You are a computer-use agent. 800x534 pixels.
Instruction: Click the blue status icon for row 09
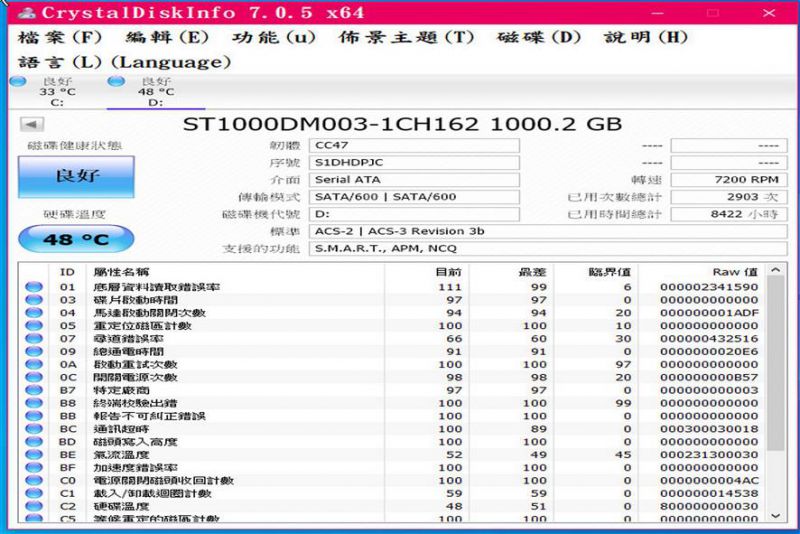click(34, 351)
